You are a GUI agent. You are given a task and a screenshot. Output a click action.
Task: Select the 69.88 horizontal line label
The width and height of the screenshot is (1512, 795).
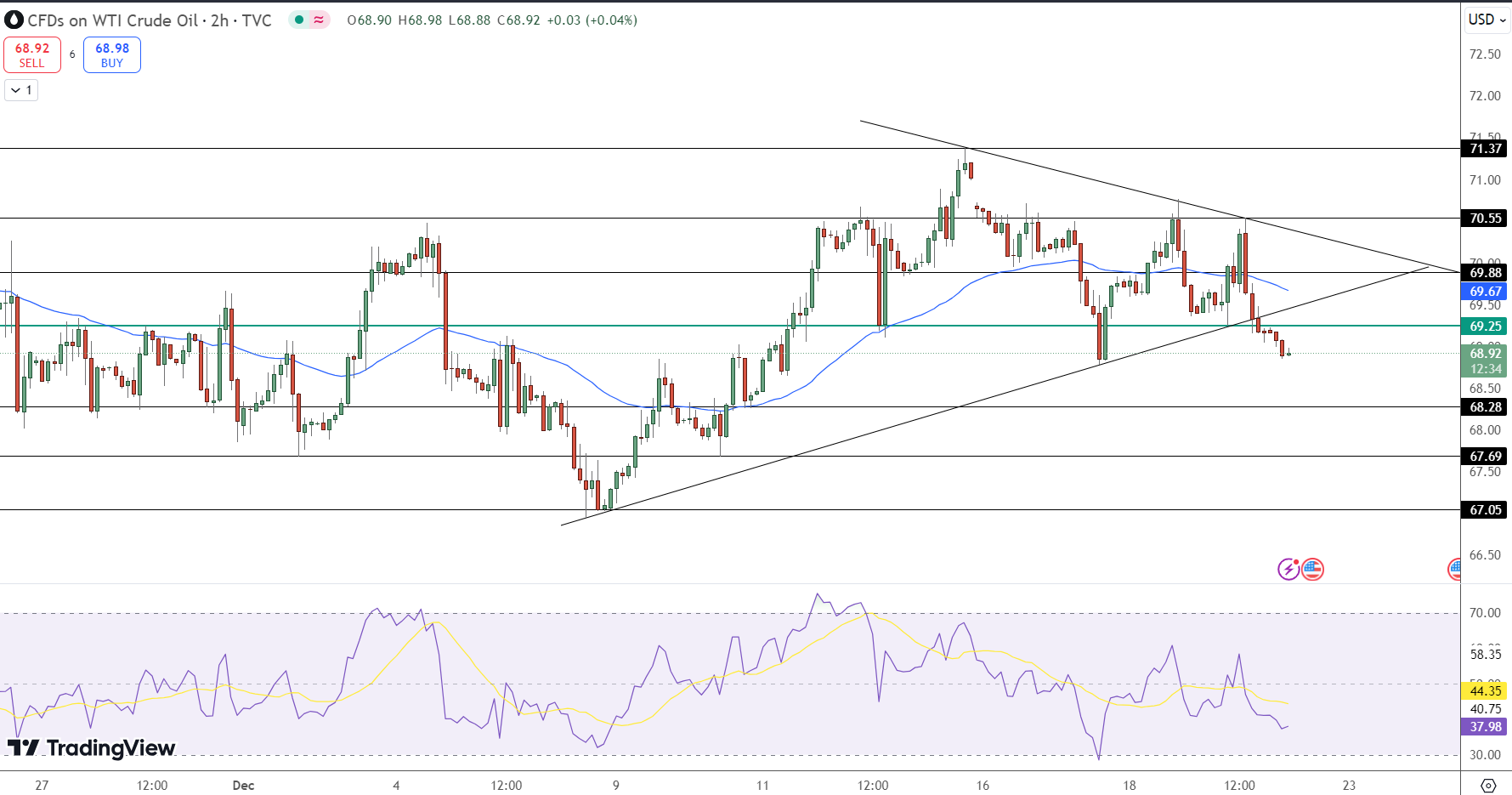click(x=1486, y=273)
